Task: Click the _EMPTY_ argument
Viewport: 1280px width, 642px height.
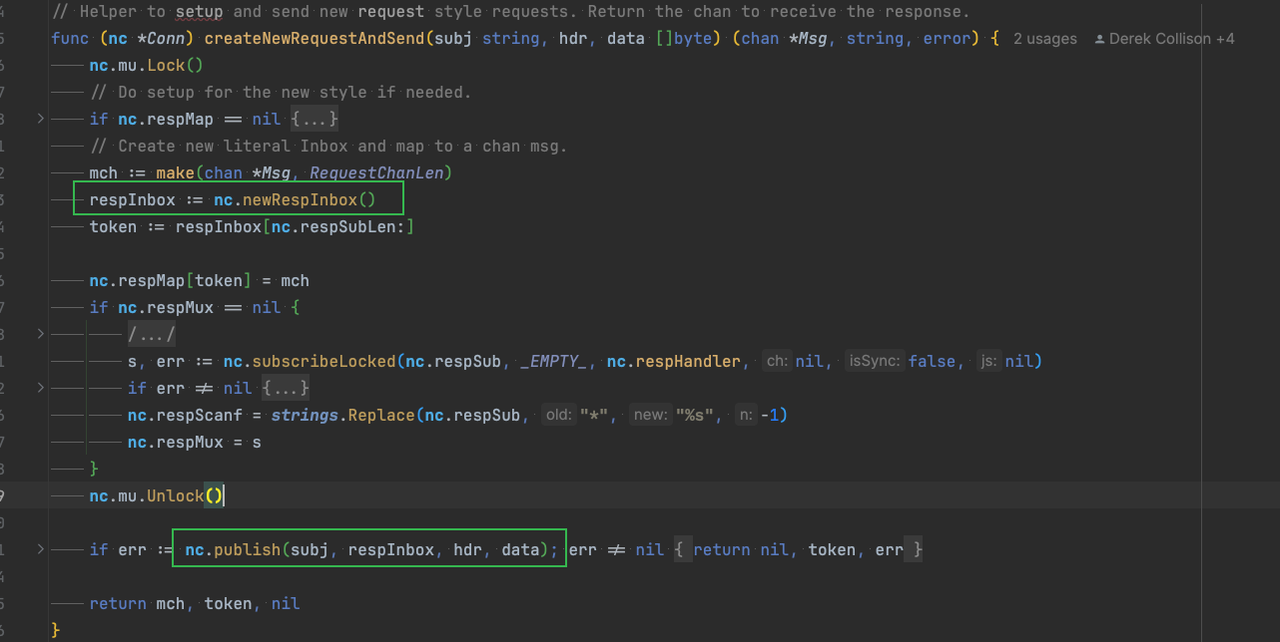Action: click(x=553, y=361)
